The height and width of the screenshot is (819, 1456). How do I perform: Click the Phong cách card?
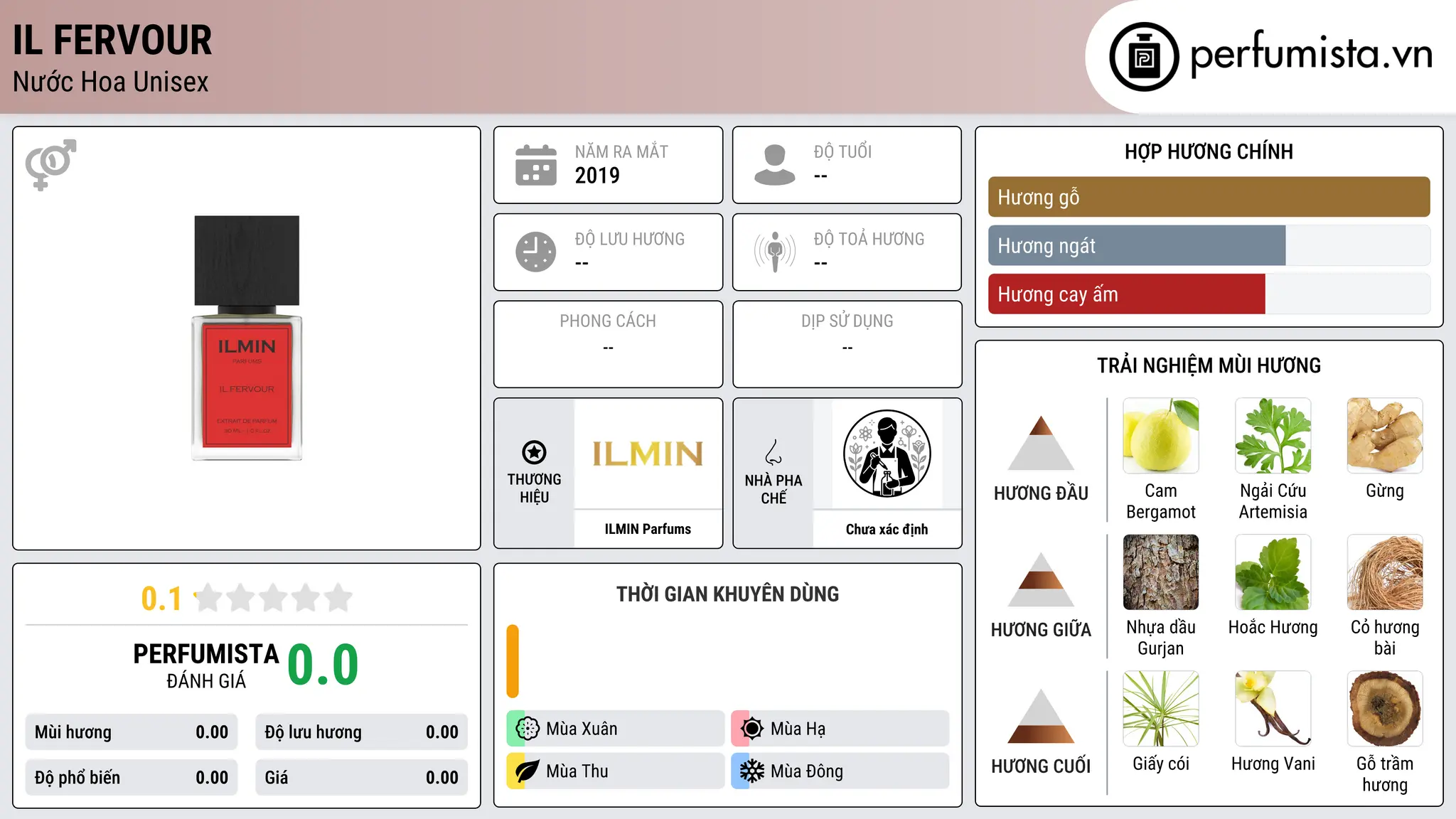tap(608, 344)
